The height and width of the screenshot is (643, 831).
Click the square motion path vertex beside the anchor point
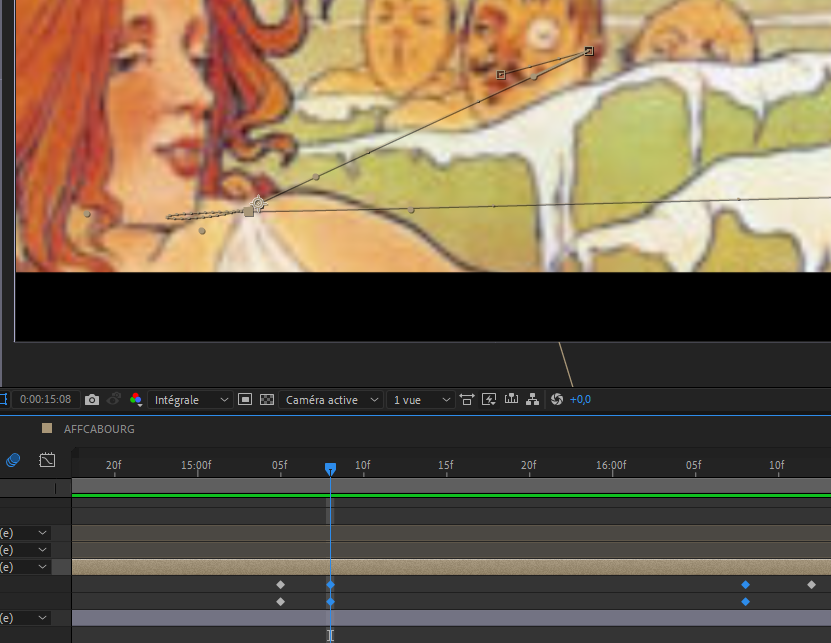point(248,212)
